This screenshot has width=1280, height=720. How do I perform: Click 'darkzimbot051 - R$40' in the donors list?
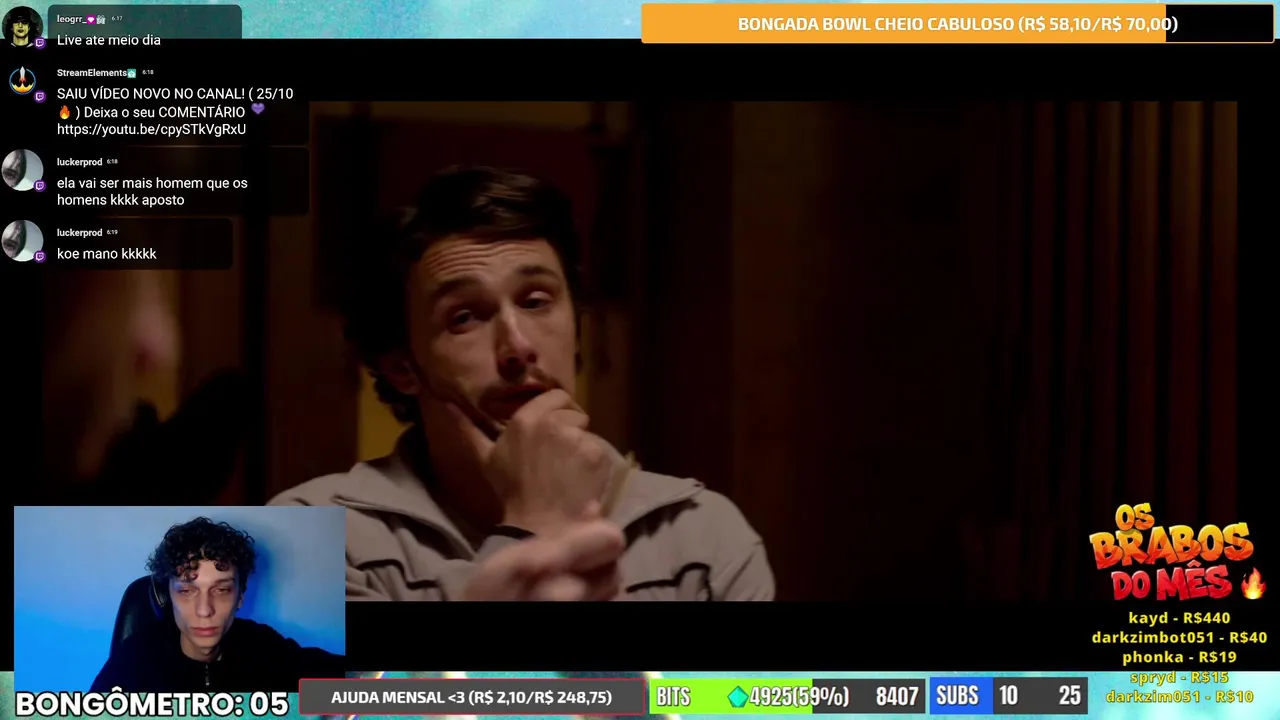tap(1179, 637)
